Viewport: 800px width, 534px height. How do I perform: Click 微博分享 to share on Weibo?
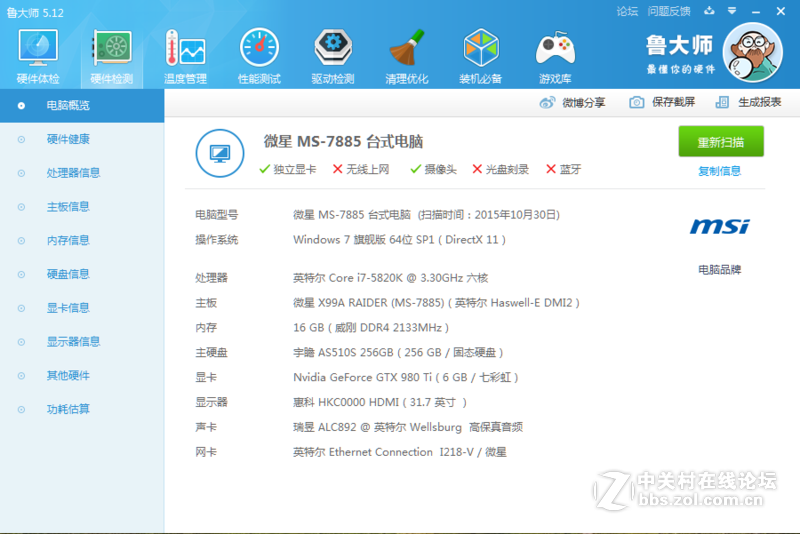[x=573, y=102]
